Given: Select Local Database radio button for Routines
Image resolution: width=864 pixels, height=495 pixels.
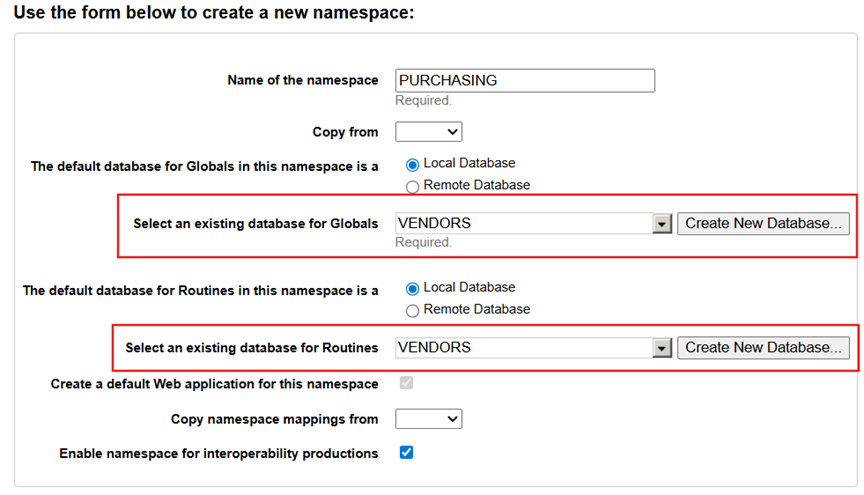Looking at the screenshot, I should 412,288.
